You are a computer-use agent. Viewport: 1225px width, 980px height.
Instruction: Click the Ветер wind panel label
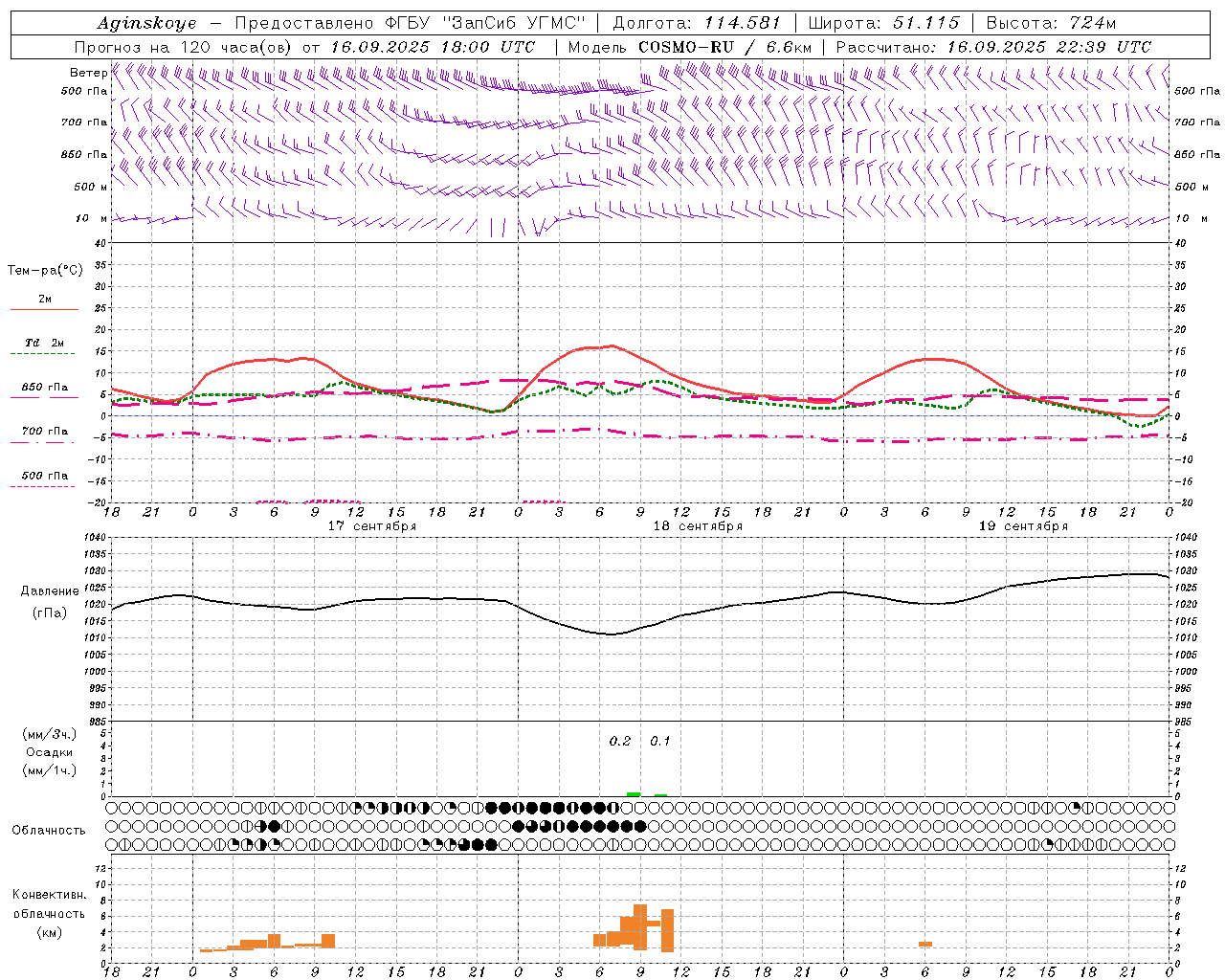88,73
